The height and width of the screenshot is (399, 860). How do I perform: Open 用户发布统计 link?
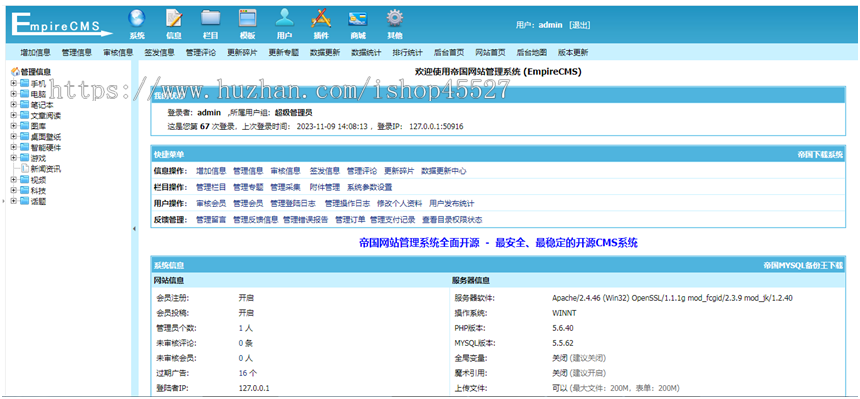451,203
